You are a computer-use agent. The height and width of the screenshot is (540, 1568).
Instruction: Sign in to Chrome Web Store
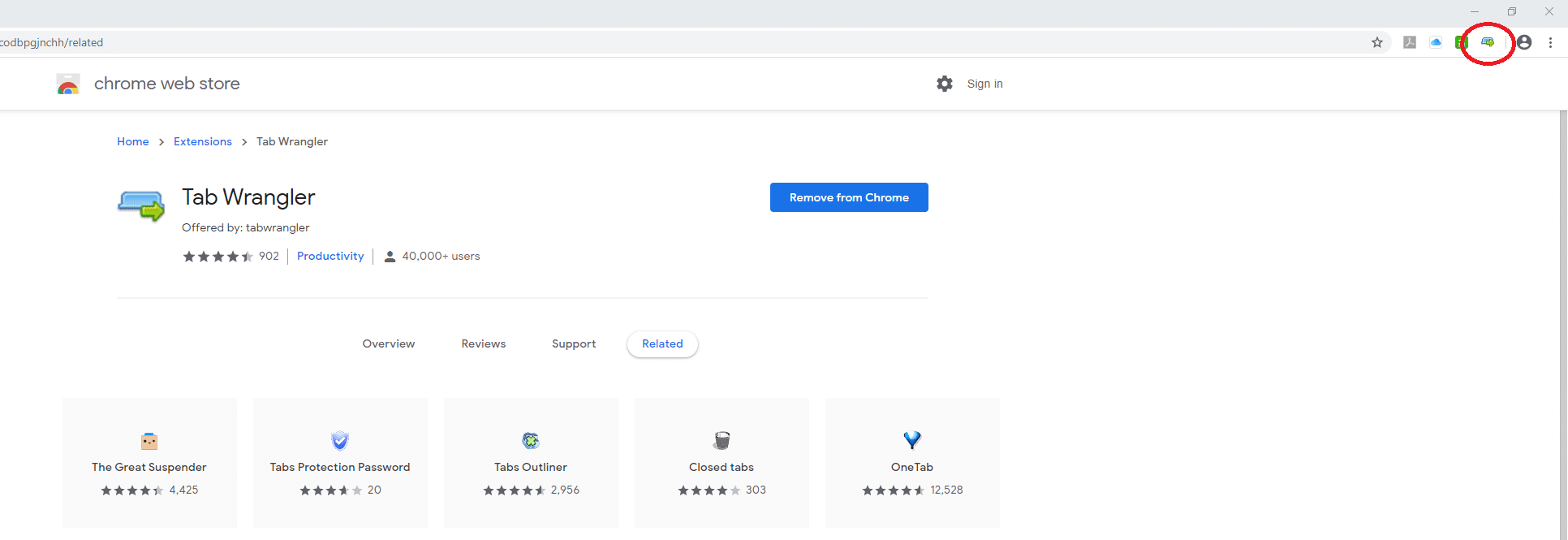984,84
